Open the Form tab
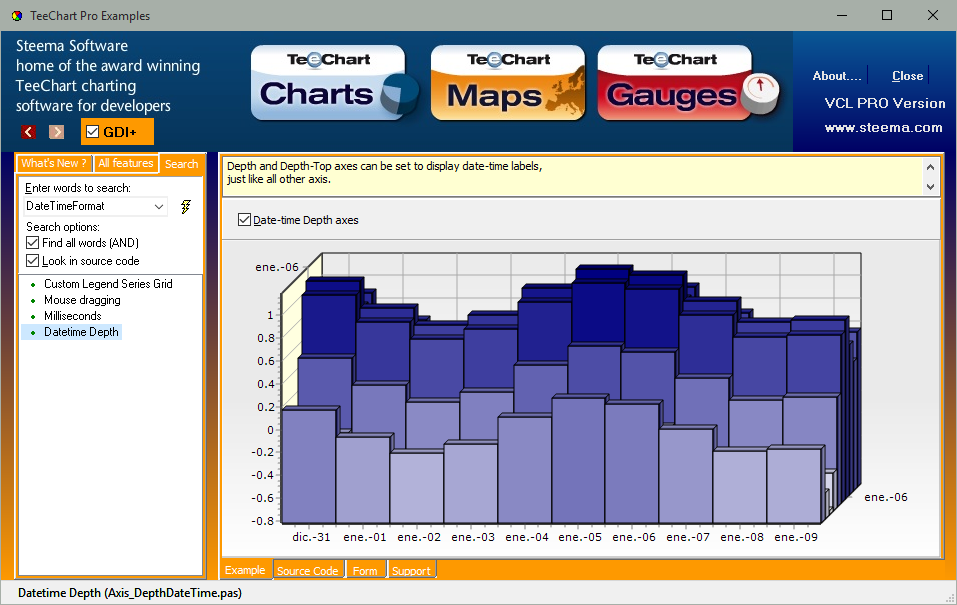This screenshot has width=957, height=605. [365, 570]
